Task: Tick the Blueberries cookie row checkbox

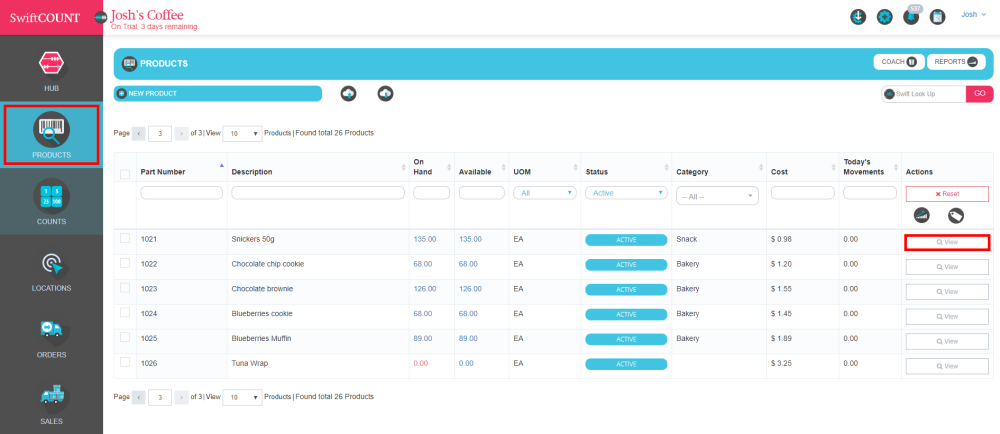Action: coord(125,313)
